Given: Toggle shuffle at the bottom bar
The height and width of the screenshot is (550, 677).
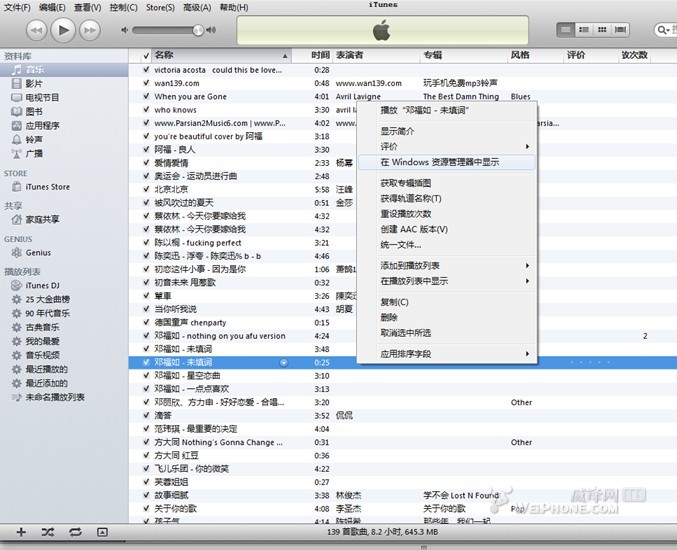Looking at the screenshot, I should pos(47,532).
